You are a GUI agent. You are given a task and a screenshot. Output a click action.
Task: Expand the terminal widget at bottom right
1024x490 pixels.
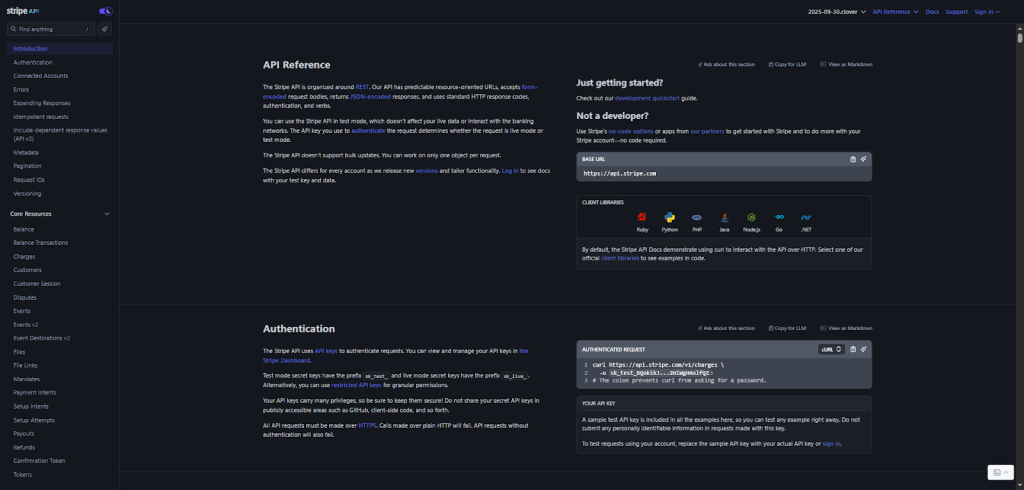[1000, 472]
